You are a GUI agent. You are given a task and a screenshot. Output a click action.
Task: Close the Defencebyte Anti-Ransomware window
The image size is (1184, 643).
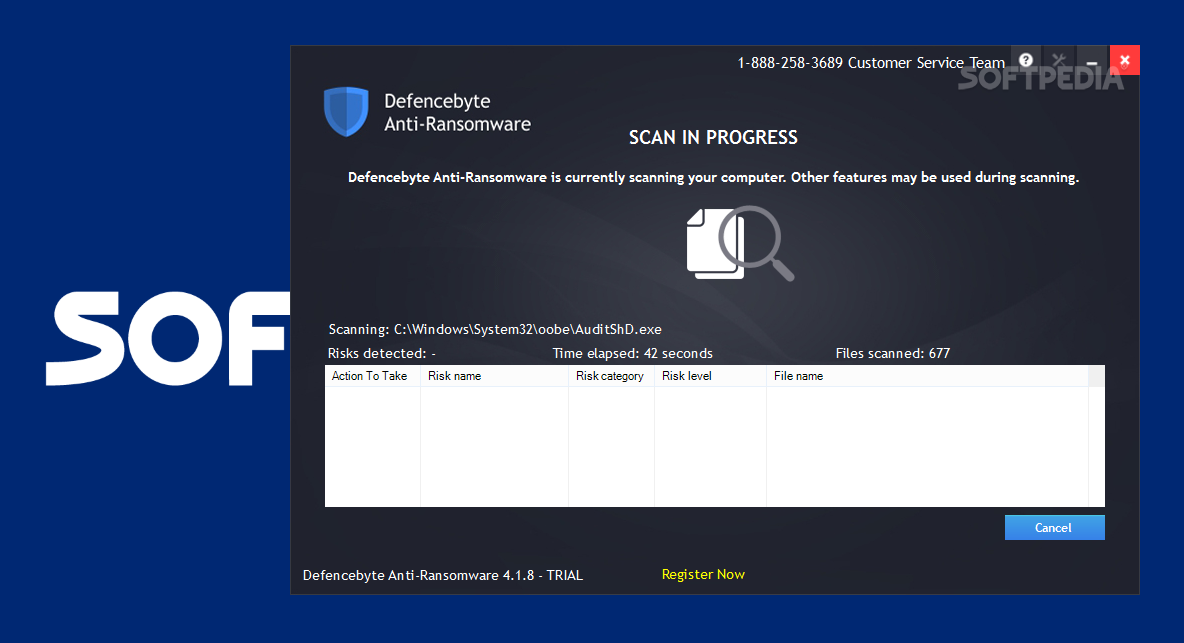tap(1124, 60)
